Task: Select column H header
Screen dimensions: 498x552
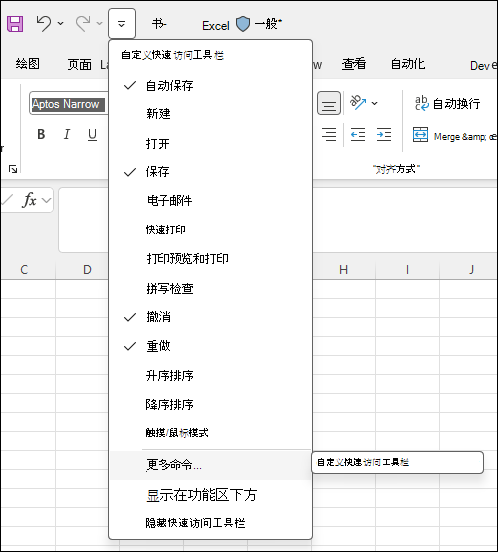Action: tap(343, 270)
